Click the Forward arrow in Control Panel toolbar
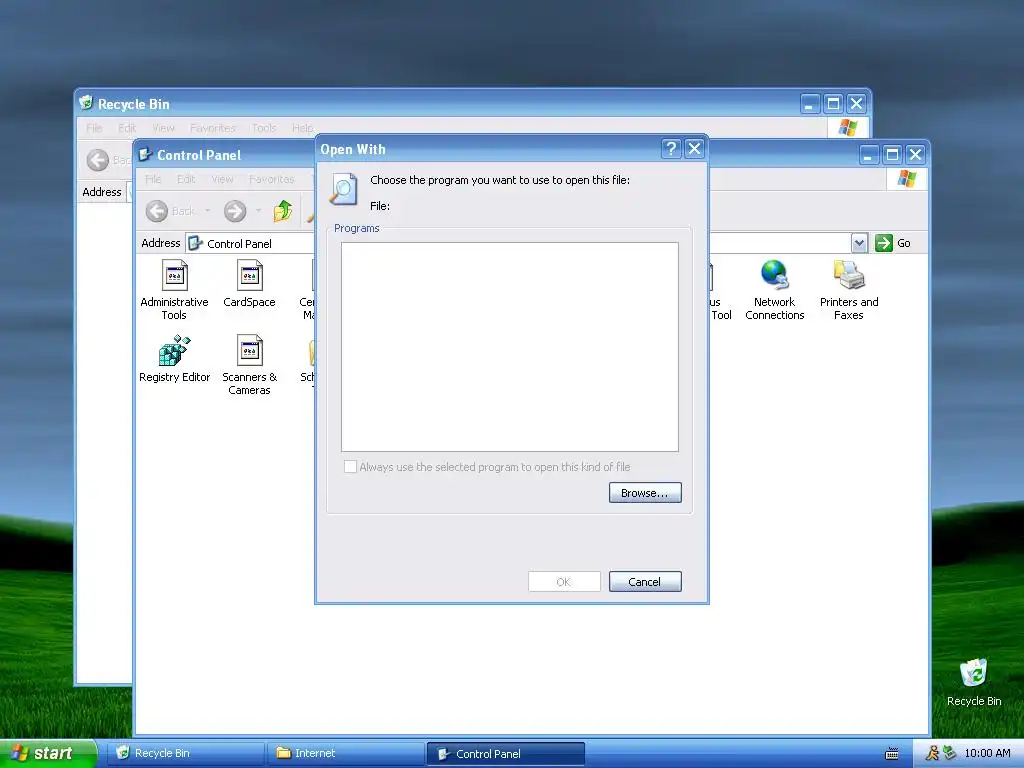This screenshot has width=1024, height=768. point(235,211)
